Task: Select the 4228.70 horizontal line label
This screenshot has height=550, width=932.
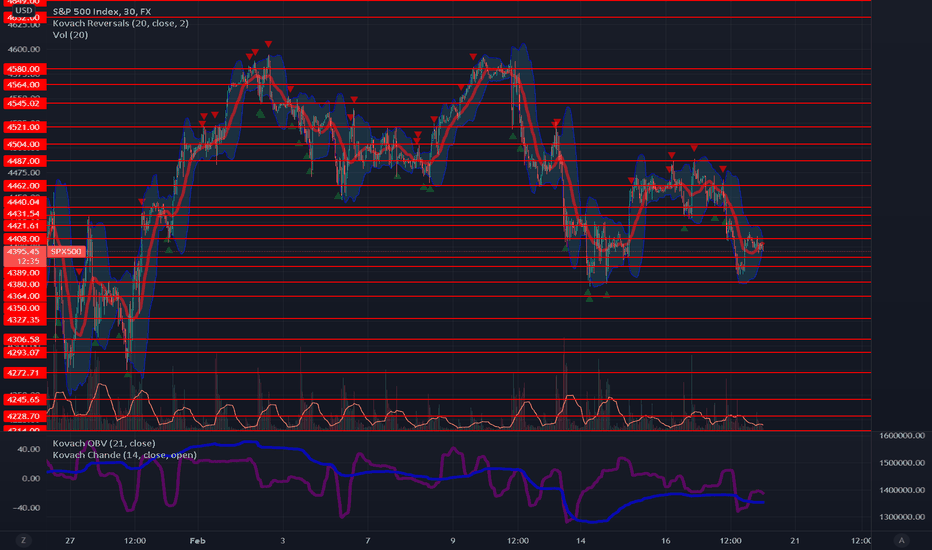Action: pyautogui.click(x=24, y=416)
